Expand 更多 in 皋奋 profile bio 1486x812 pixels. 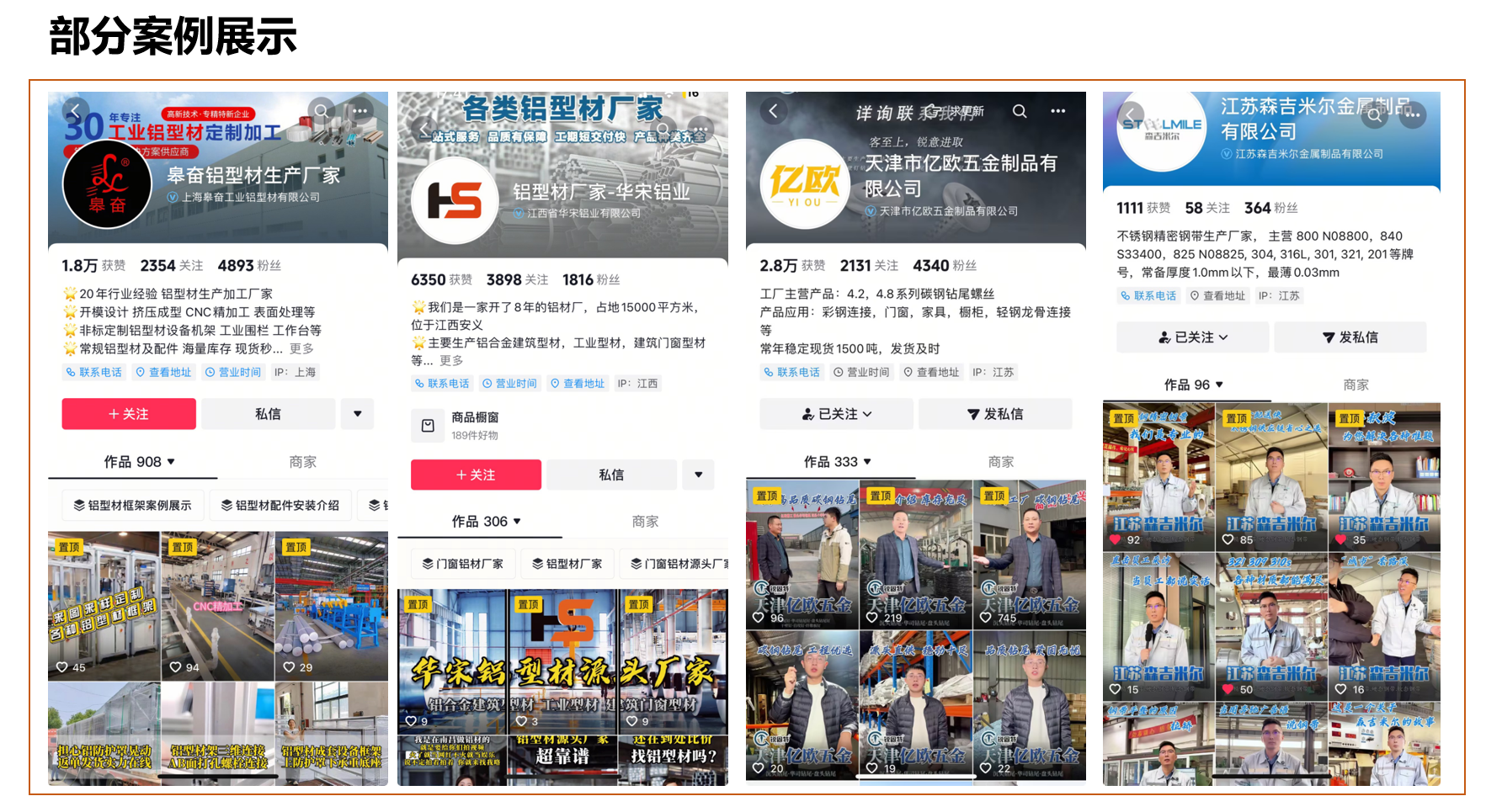point(301,348)
